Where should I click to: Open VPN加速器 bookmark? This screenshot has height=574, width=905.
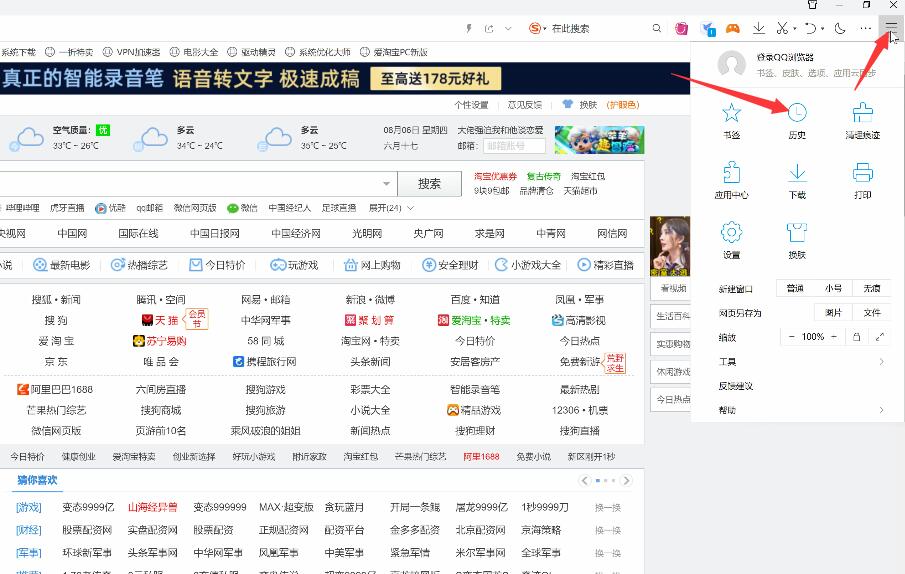coord(132,52)
